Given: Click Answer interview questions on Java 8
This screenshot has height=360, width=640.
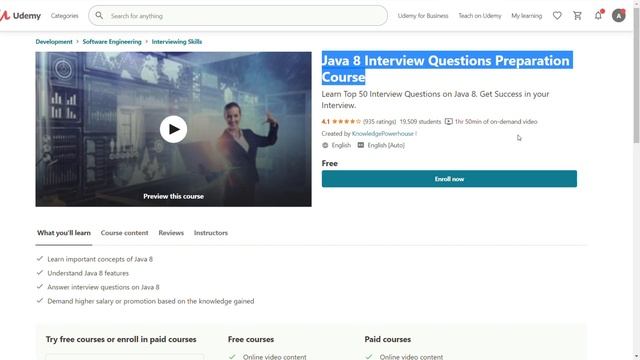Looking at the screenshot, I should 103,287.
